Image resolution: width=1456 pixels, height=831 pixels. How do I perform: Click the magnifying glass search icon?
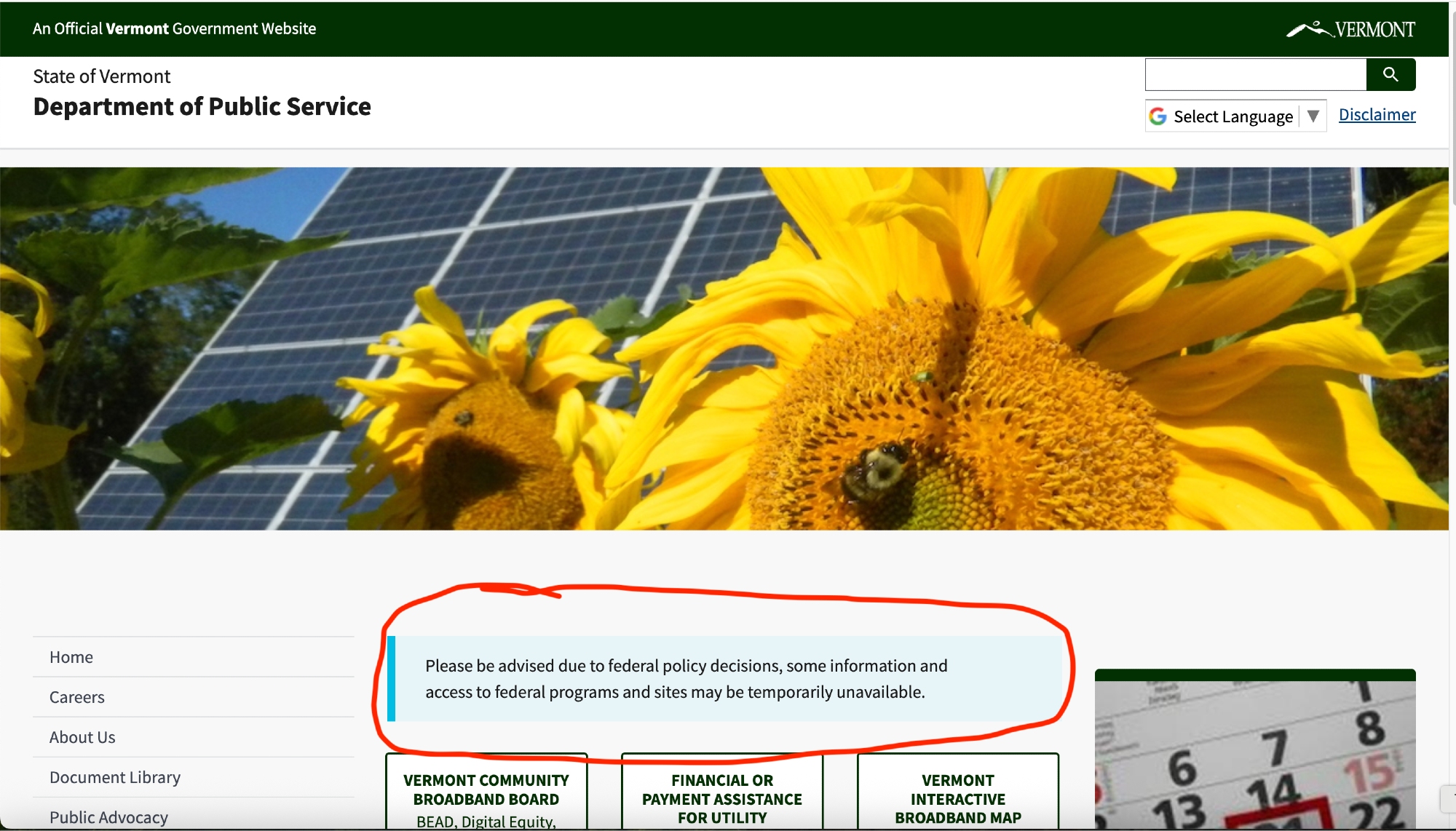click(x=1390, y=74)
